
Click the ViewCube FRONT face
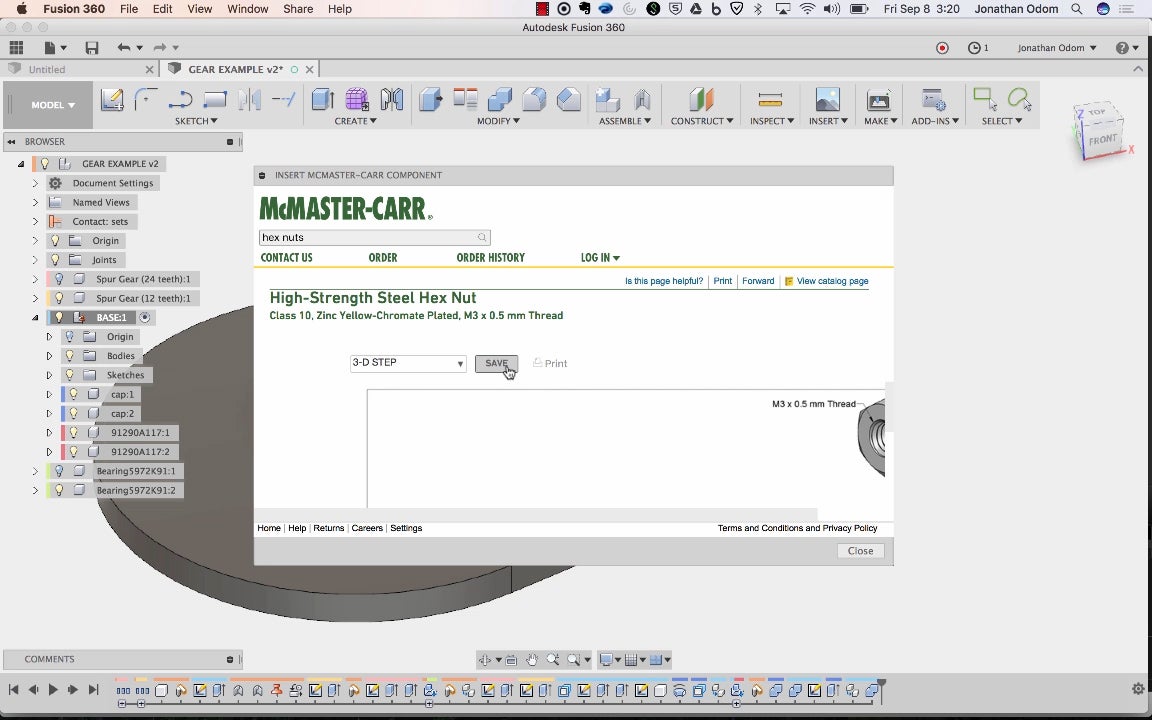1101,140
